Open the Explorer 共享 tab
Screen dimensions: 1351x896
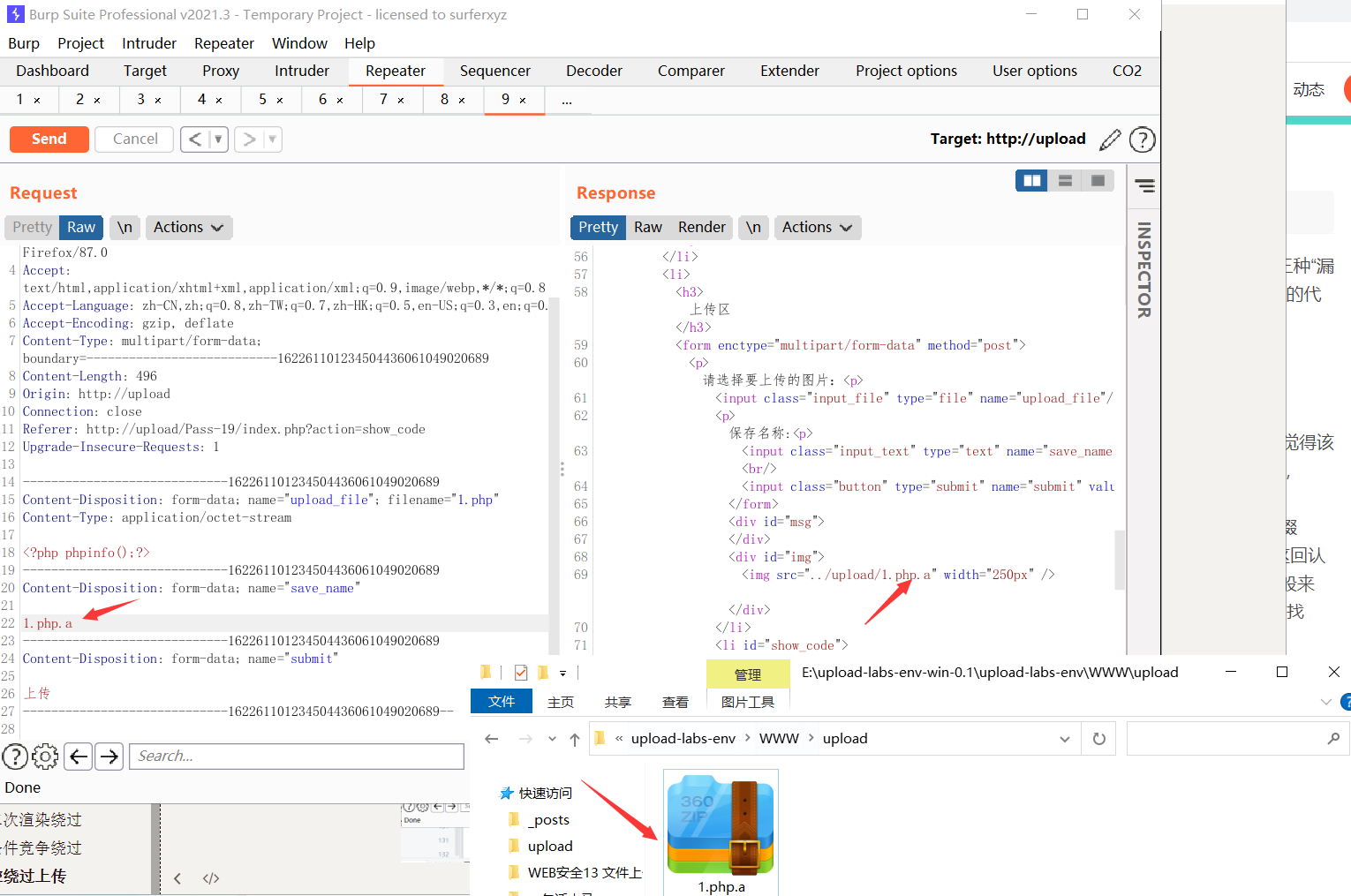[618, 702]
